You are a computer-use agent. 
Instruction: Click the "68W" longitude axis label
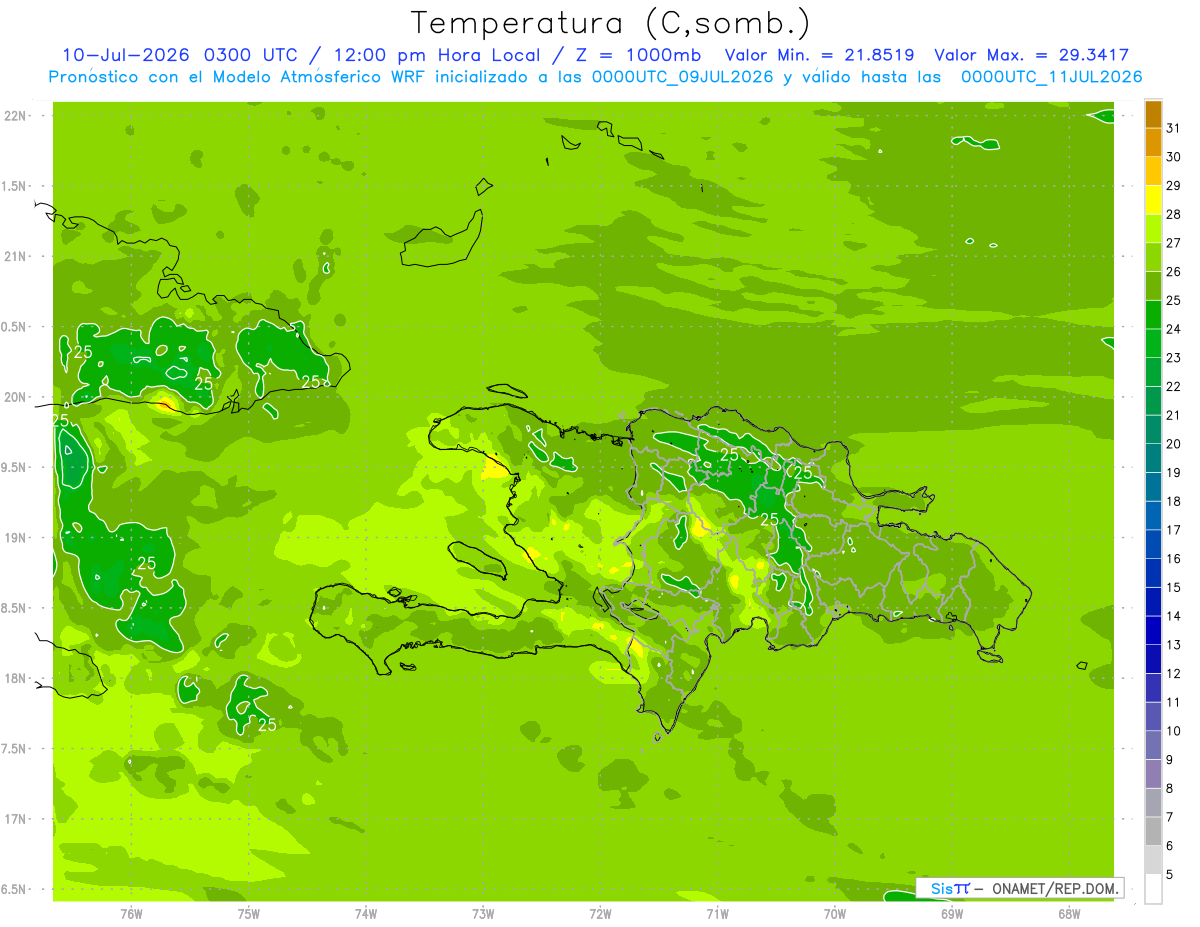pos(1068,914)
